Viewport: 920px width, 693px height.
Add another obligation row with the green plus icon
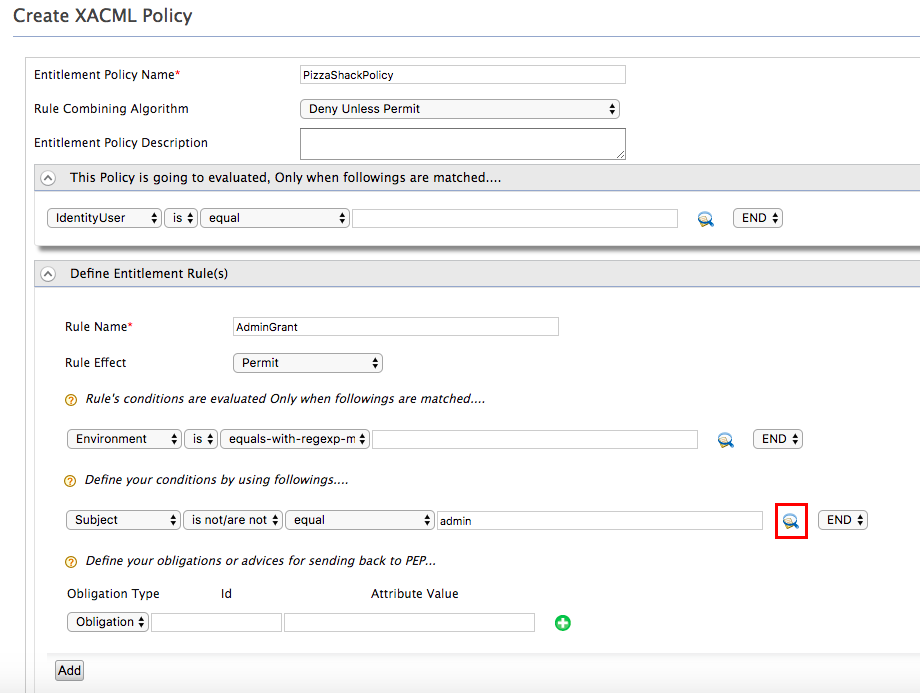[x=562, y=622]
